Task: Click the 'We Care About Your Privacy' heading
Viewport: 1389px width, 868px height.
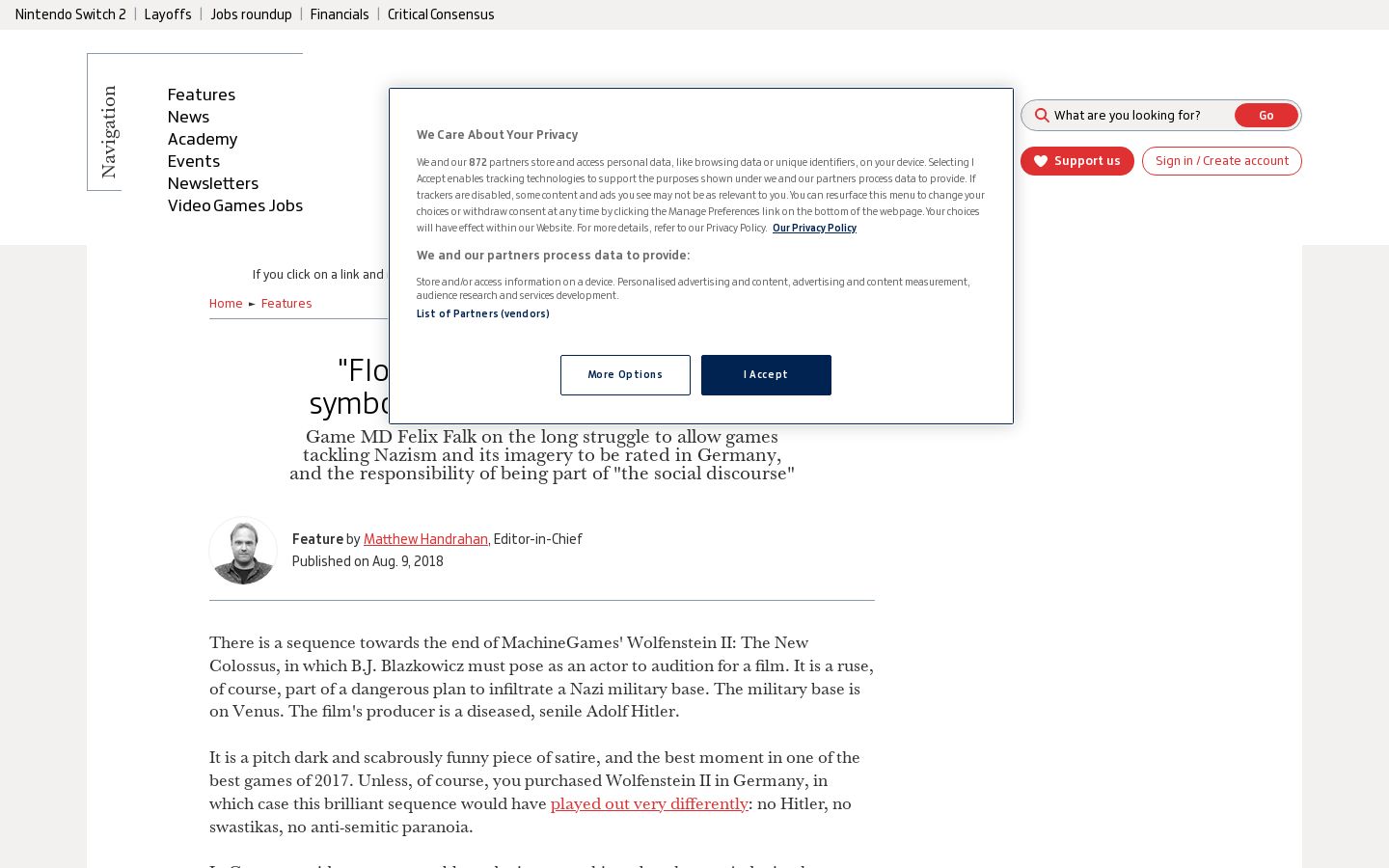Action: click(x=498, y=135)
